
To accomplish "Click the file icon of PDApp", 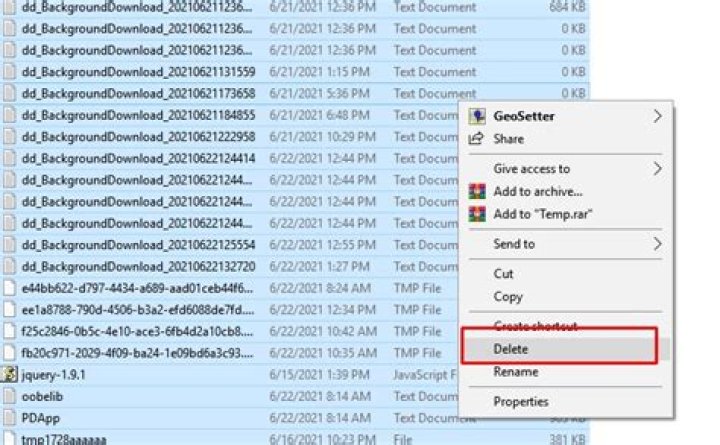I will pos(9,417).
